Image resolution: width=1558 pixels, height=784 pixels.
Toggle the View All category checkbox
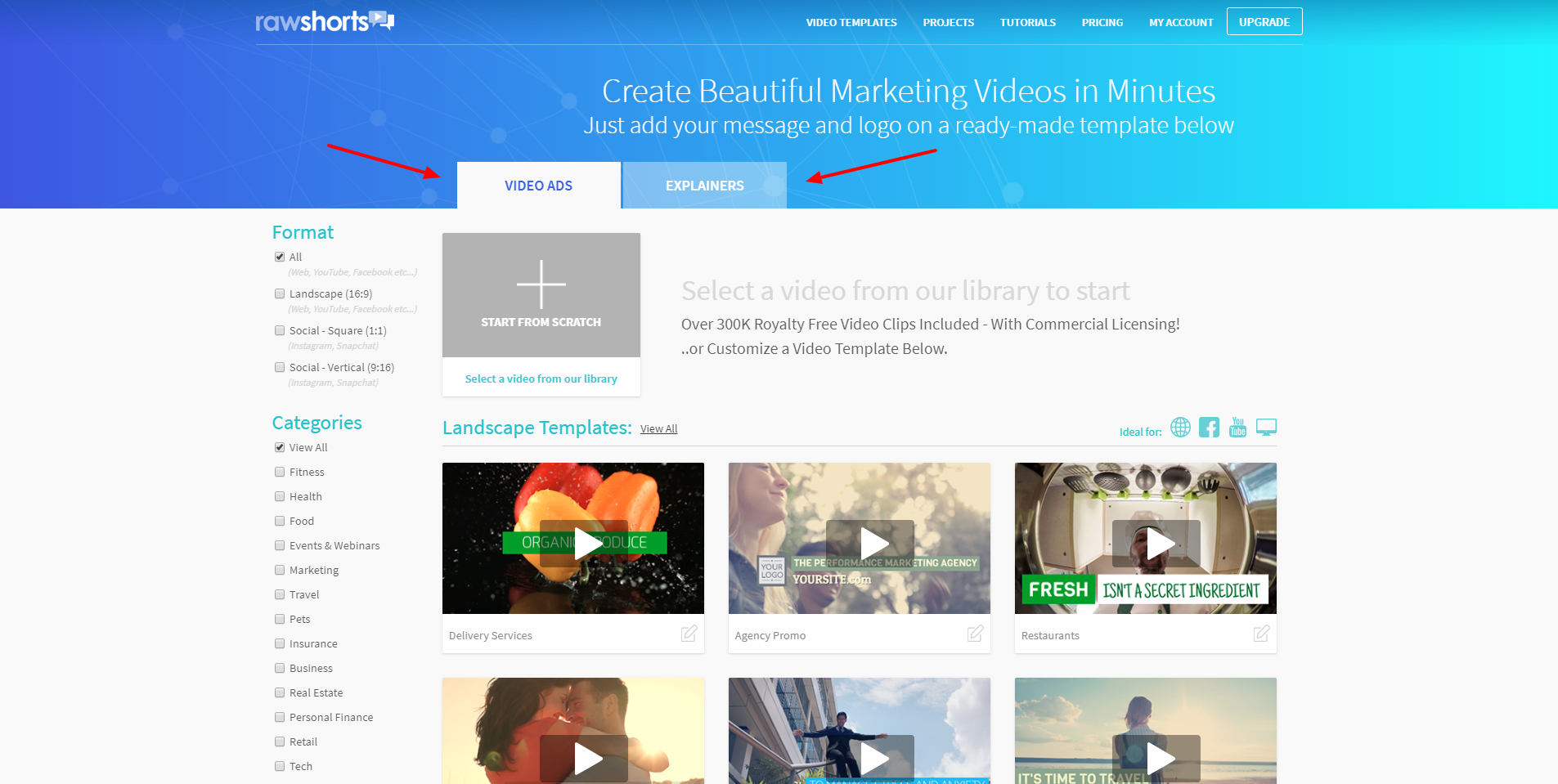(280, 447)
